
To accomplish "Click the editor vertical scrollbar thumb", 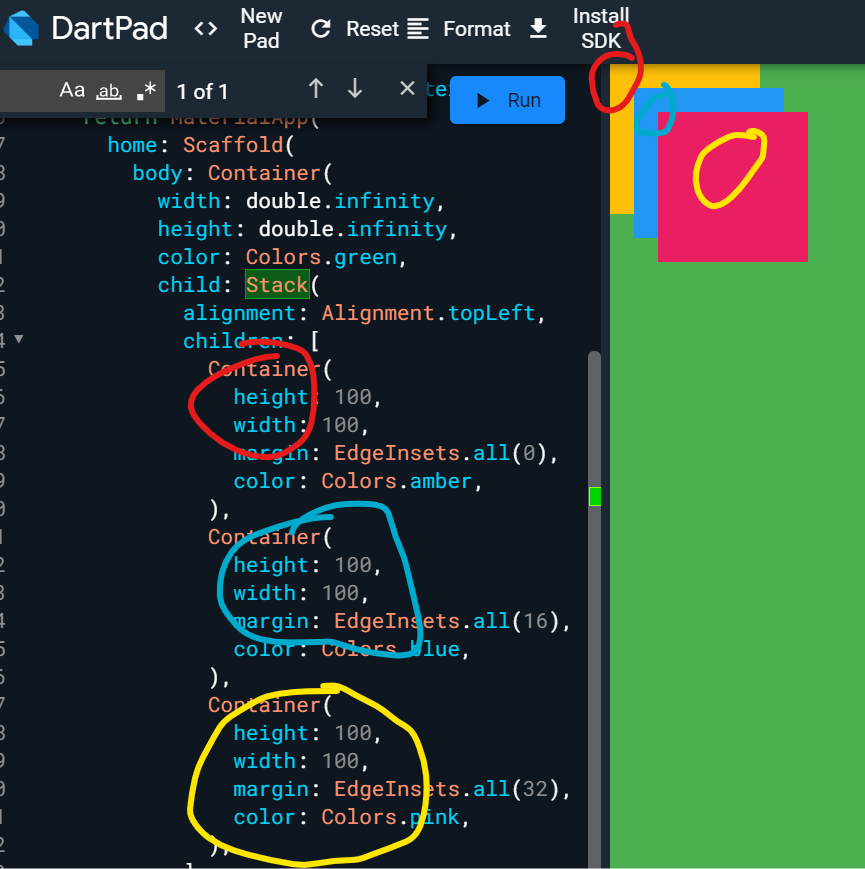I will 594,610.
